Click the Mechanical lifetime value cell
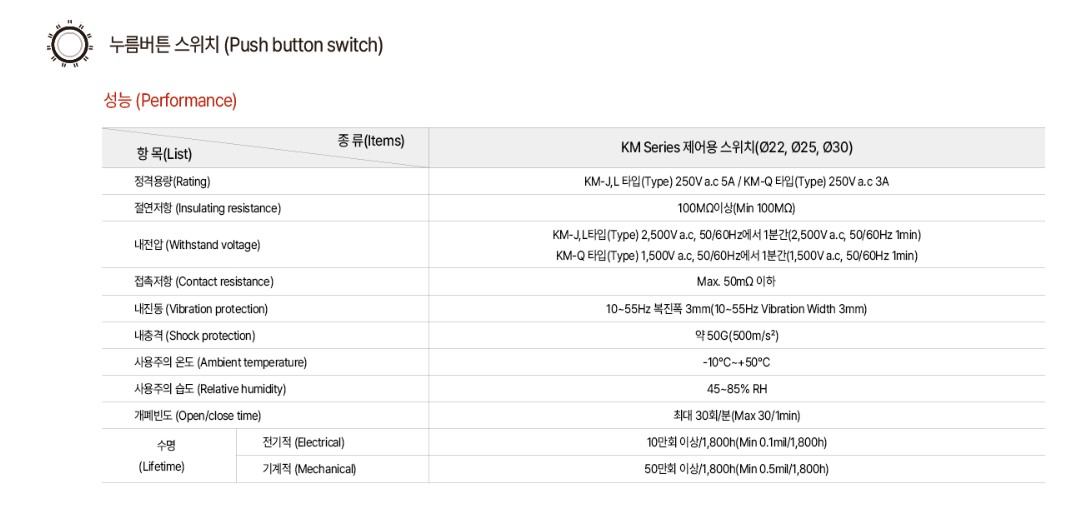Image resolution: width=1066 pixels, height=517 pixels. tap(736, 468)
